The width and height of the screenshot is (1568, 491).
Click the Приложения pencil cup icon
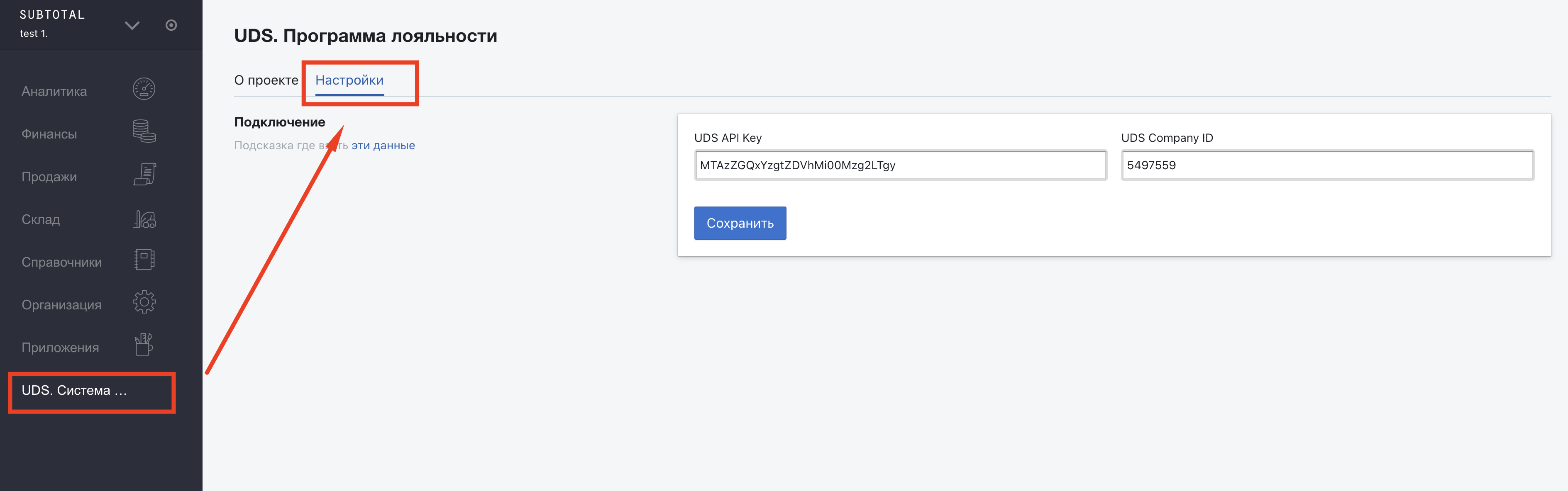[x=144, y=345]
